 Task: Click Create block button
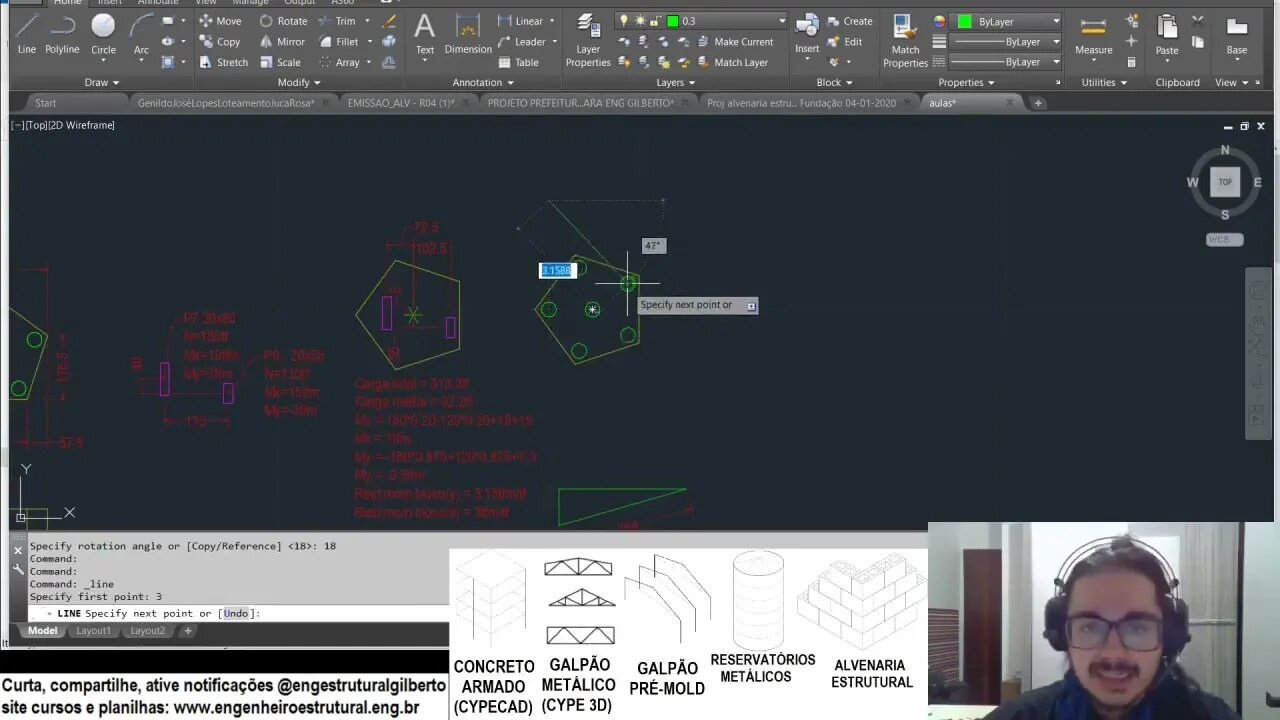[849, 21]
